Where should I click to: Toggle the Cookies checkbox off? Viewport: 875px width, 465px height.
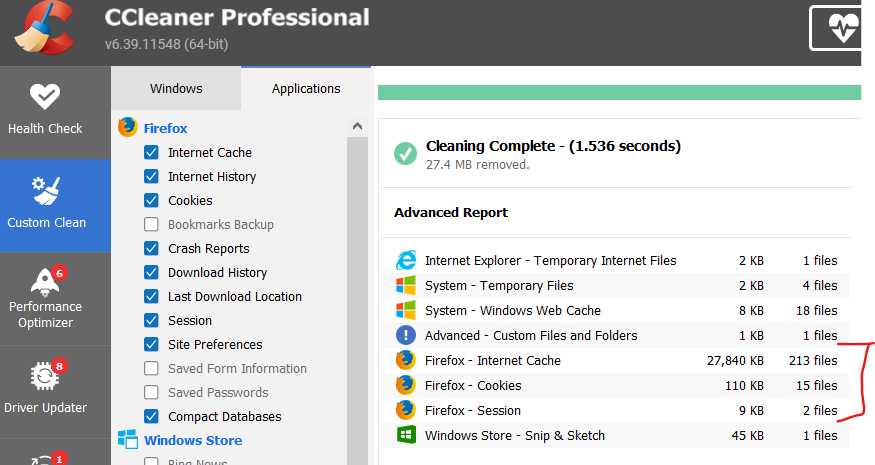[x=151, y=201]
